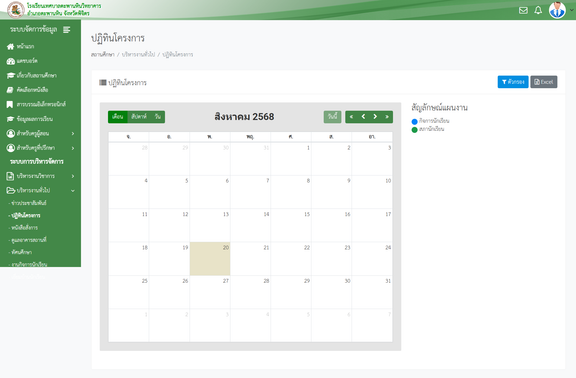Open the mail envelope icon in header

pos(523,10)
